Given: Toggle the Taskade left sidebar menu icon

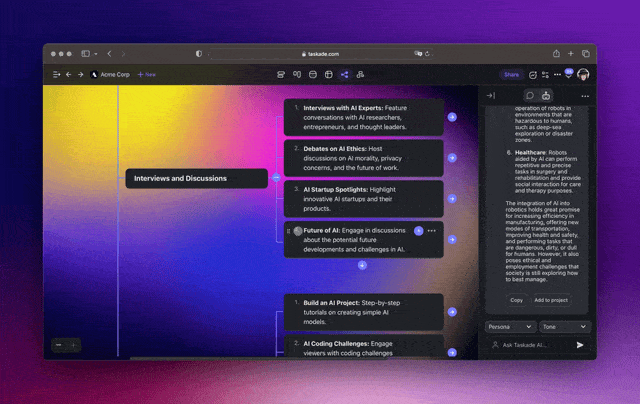Looking at the screenshot, I should click(56, 74).
